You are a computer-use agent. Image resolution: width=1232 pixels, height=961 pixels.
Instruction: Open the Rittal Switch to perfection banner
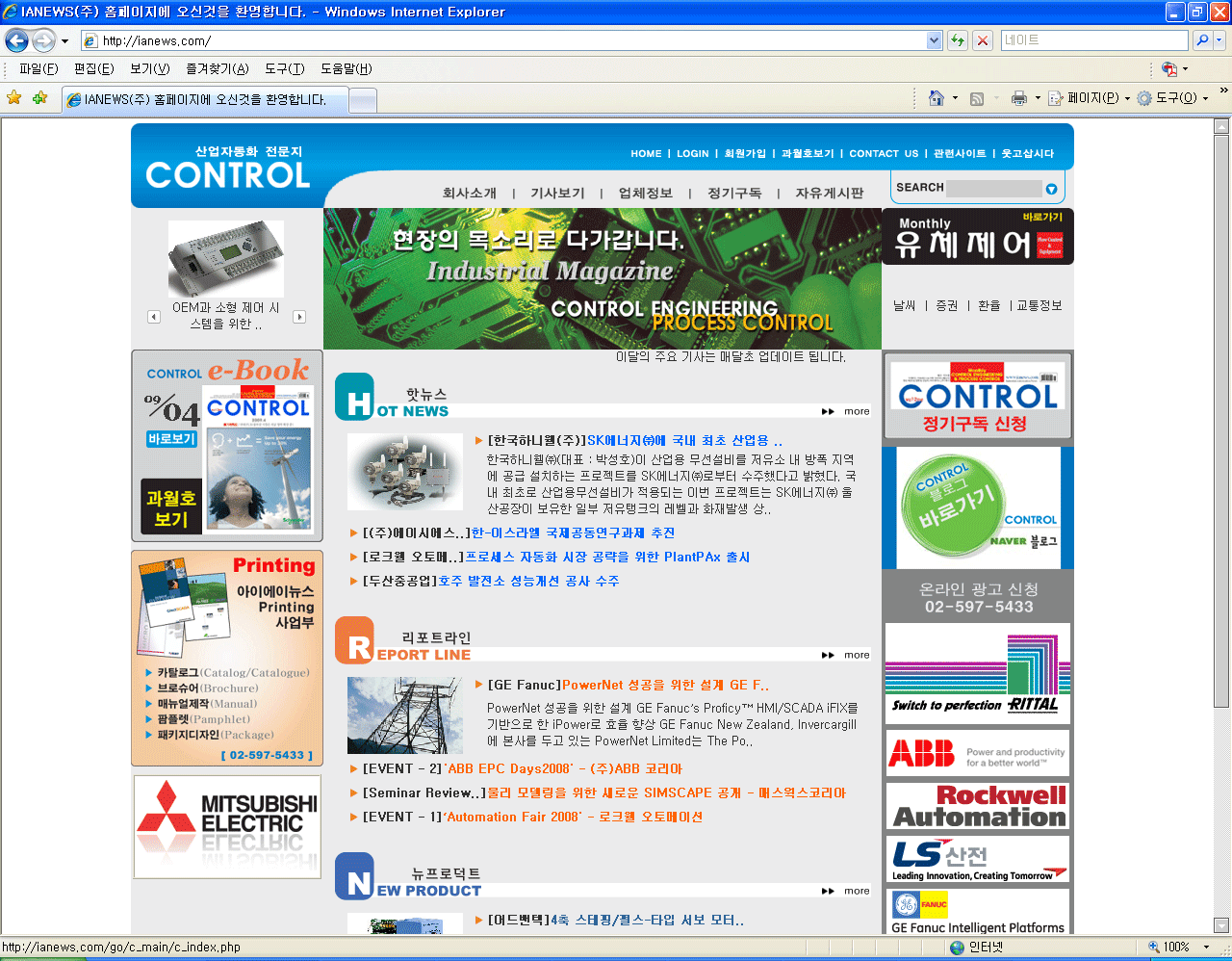point(977,673)
